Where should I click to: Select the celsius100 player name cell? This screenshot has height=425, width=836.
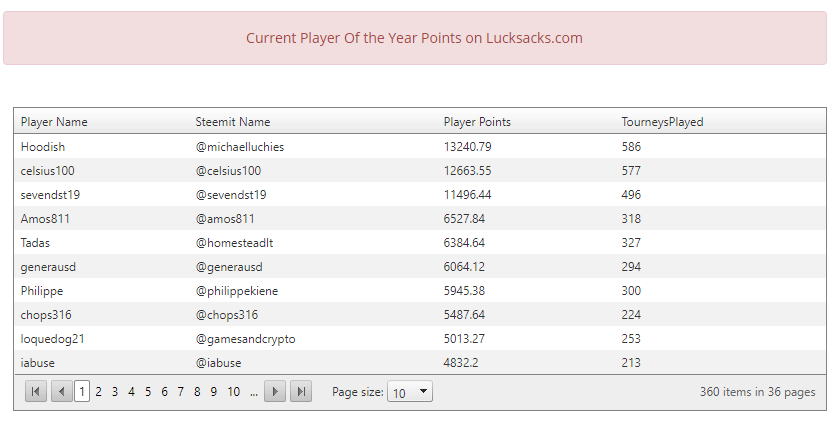[47, 171]
